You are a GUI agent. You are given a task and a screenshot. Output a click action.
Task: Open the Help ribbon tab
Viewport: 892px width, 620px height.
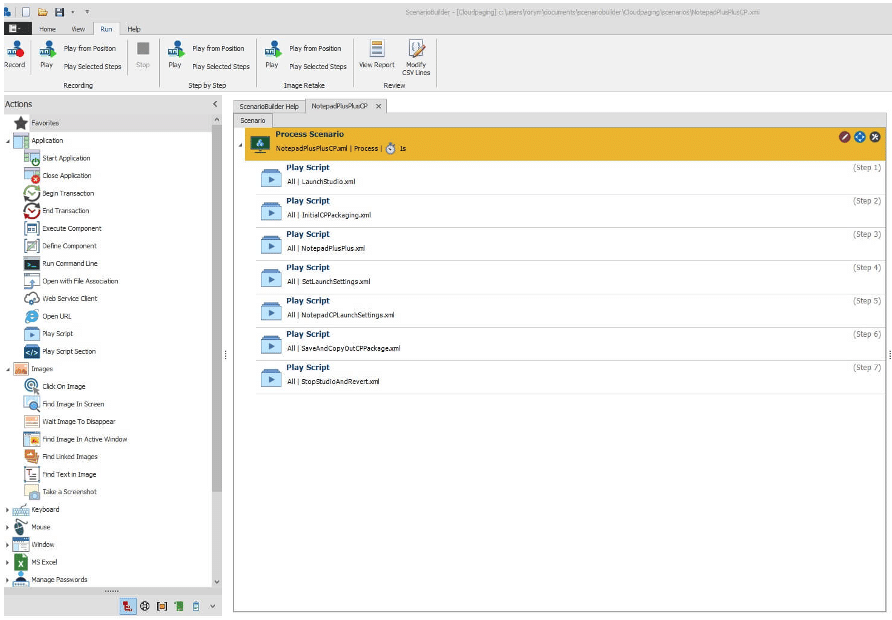134,29
